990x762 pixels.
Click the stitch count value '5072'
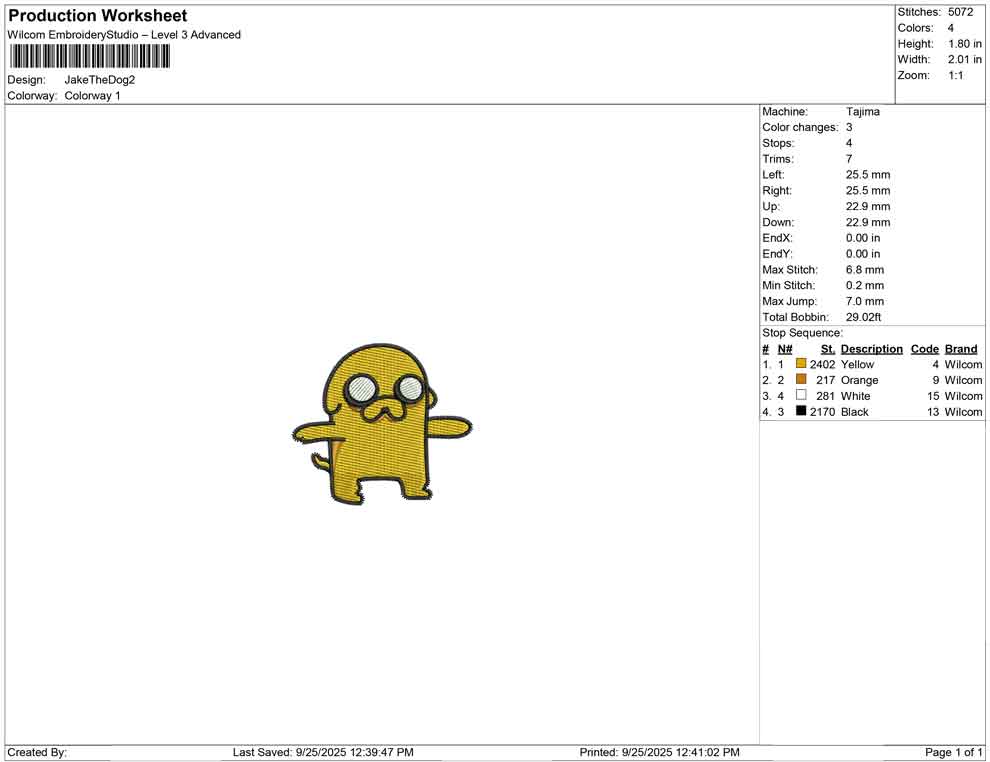(960, 12)
